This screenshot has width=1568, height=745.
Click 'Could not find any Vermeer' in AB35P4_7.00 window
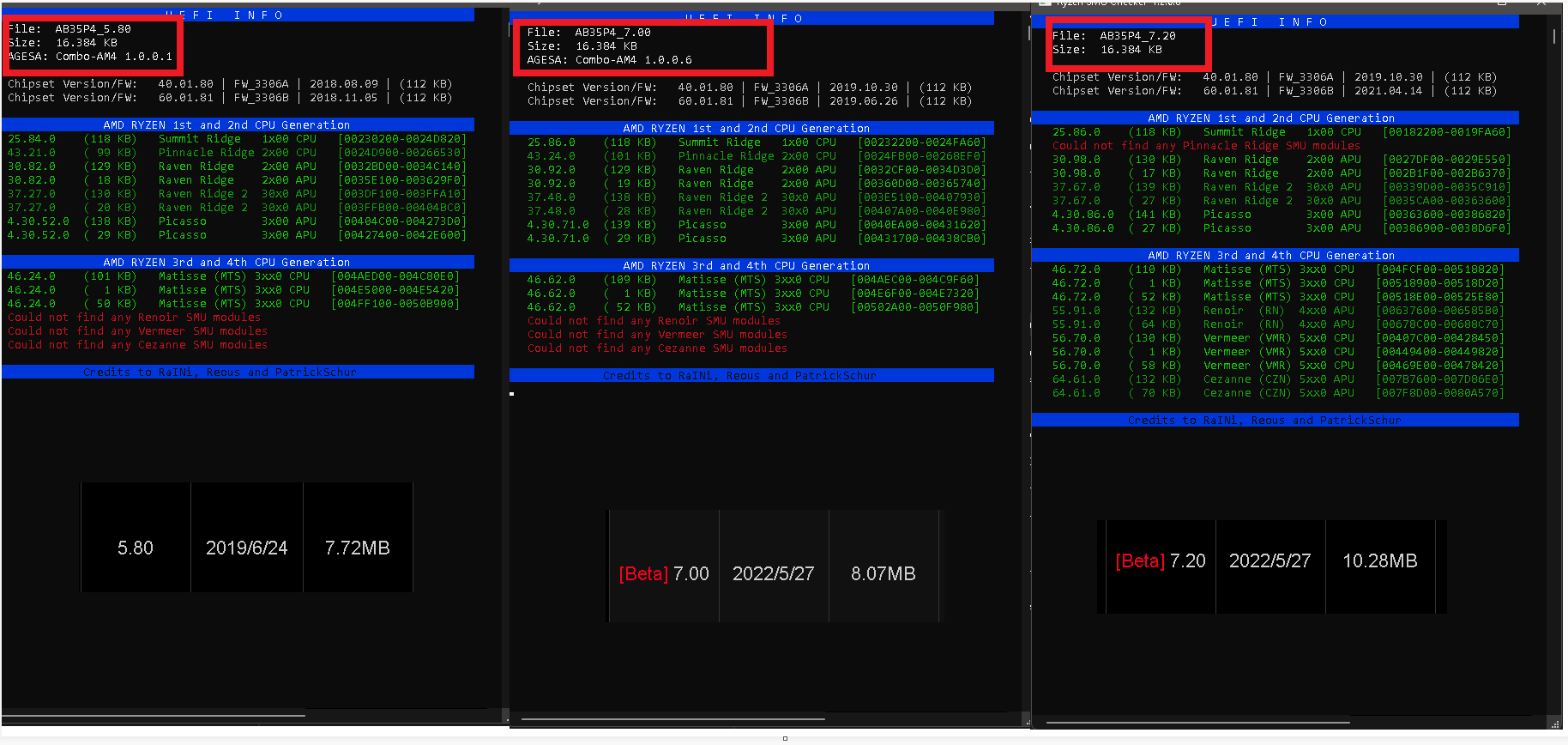click(x=657, y=335)
